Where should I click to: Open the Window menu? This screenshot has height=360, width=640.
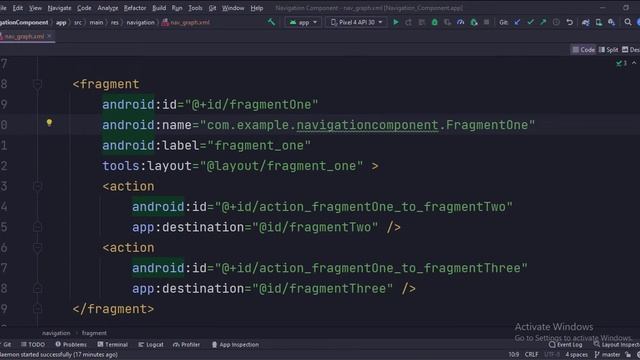[x=233, y=8]
